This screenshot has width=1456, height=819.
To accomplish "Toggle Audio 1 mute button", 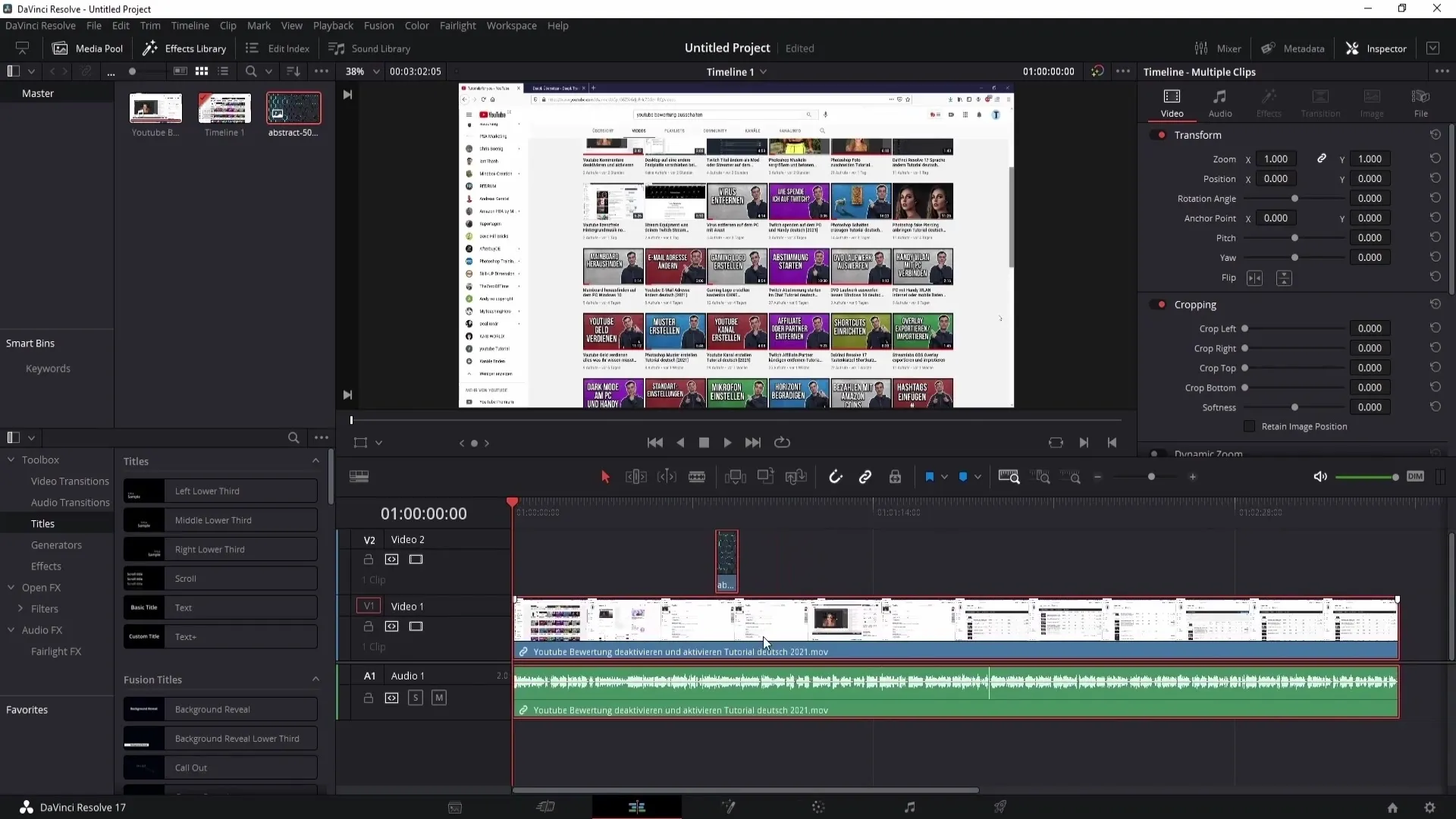I will pos(439,698).
